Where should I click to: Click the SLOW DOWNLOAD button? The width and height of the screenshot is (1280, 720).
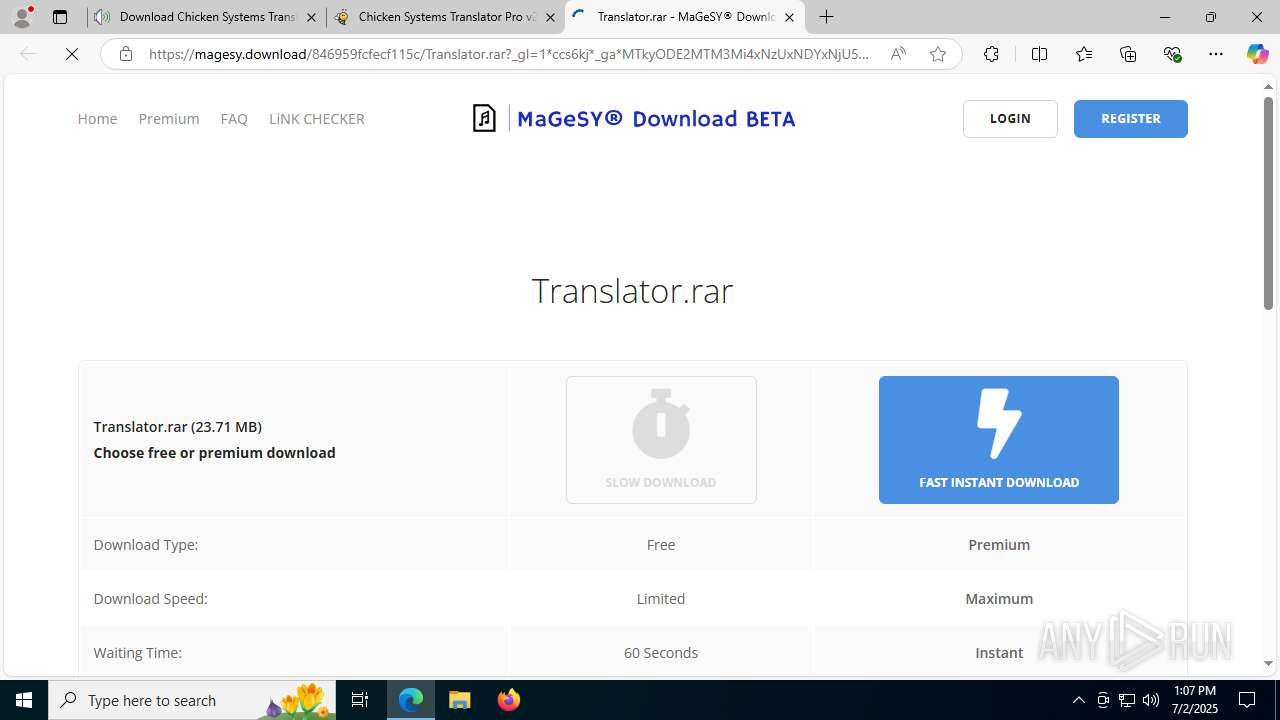point(661,440)
